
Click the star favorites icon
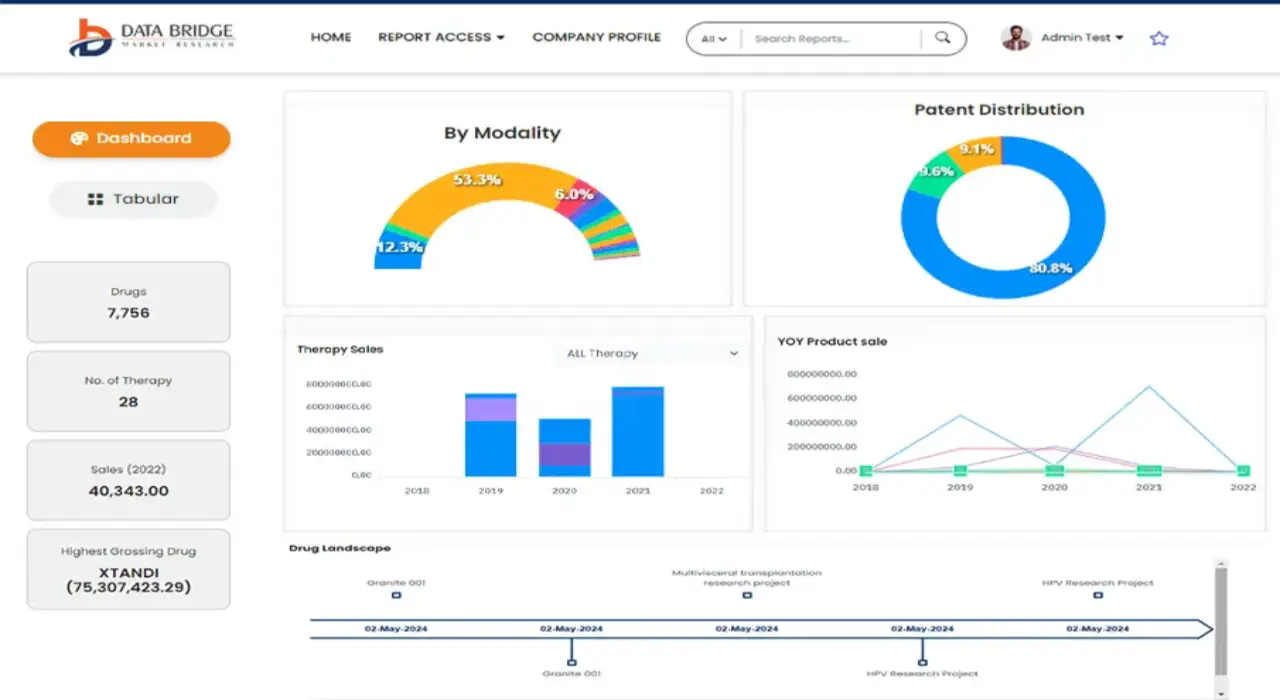(1159, 38)
